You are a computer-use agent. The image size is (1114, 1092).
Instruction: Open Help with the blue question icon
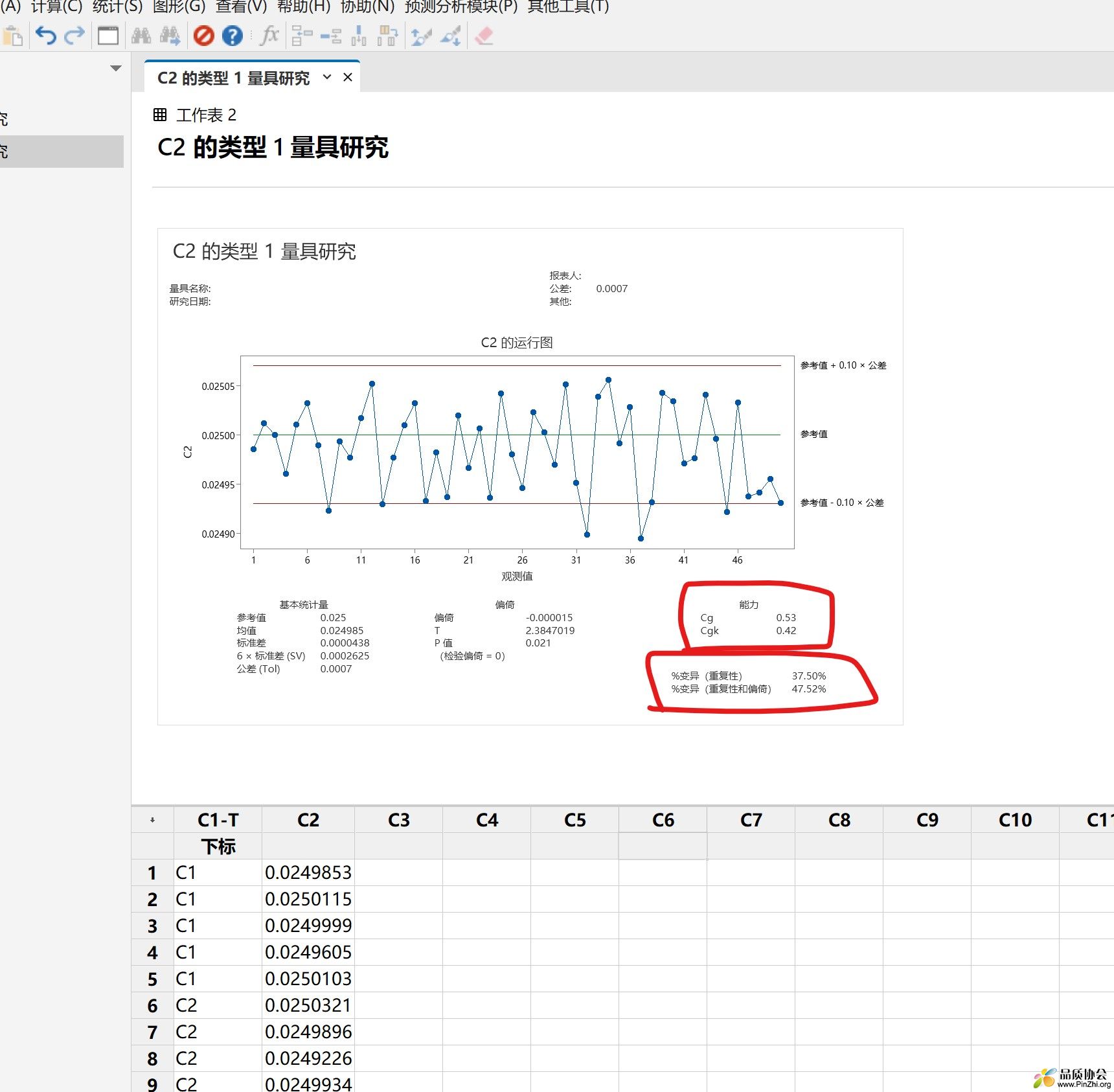[x=233, y=36]
